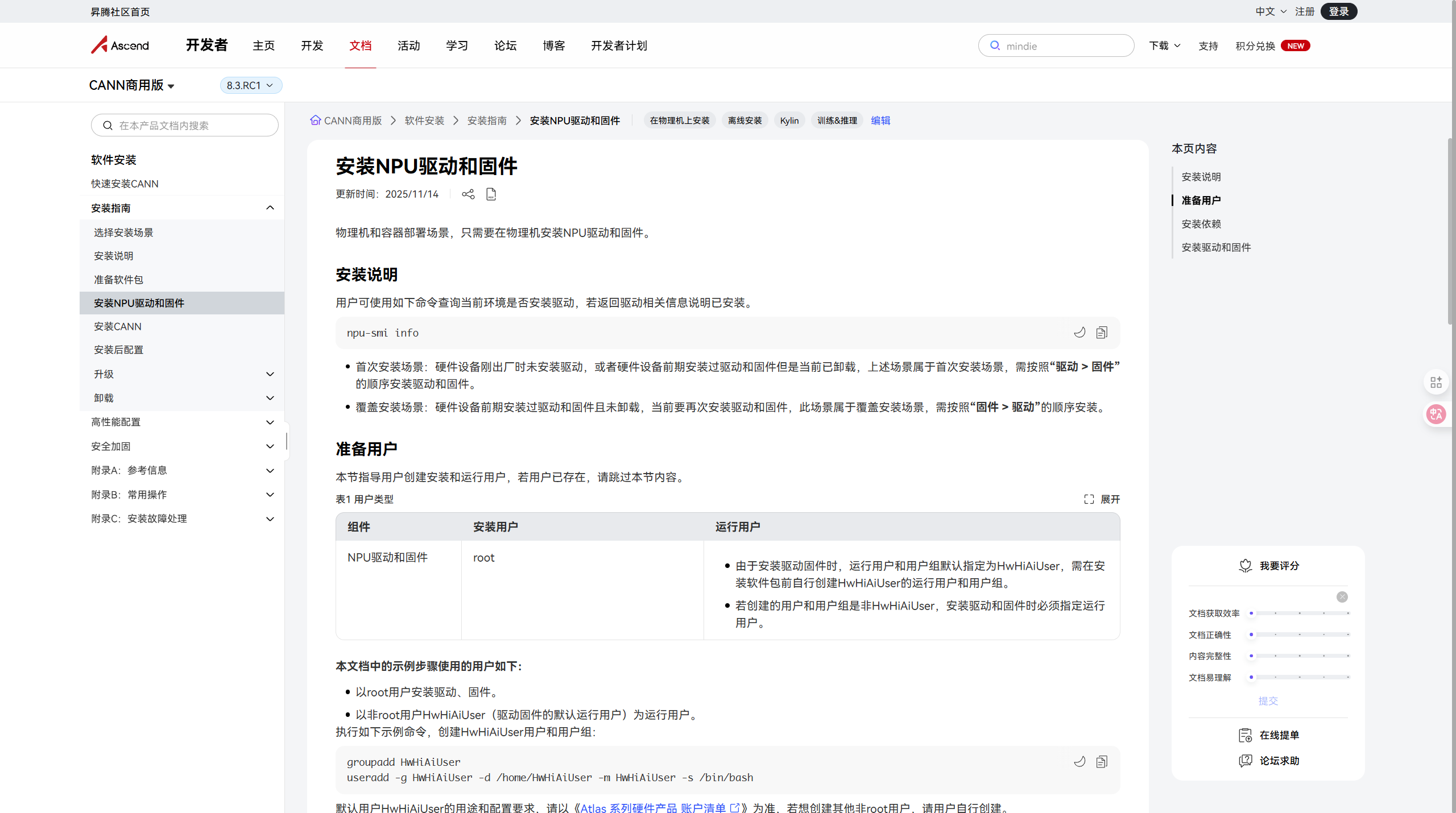The image size is (1456, 813).
Task: Open the 开发者计划 nav tab
Action: coord(619,45)
